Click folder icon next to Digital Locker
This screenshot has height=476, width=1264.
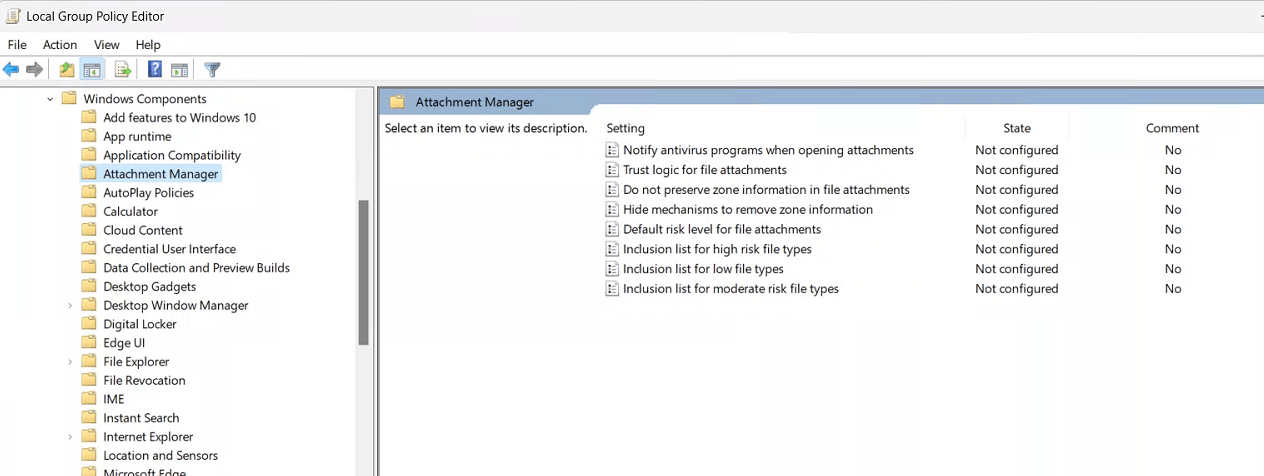click(x=89, y=324)
